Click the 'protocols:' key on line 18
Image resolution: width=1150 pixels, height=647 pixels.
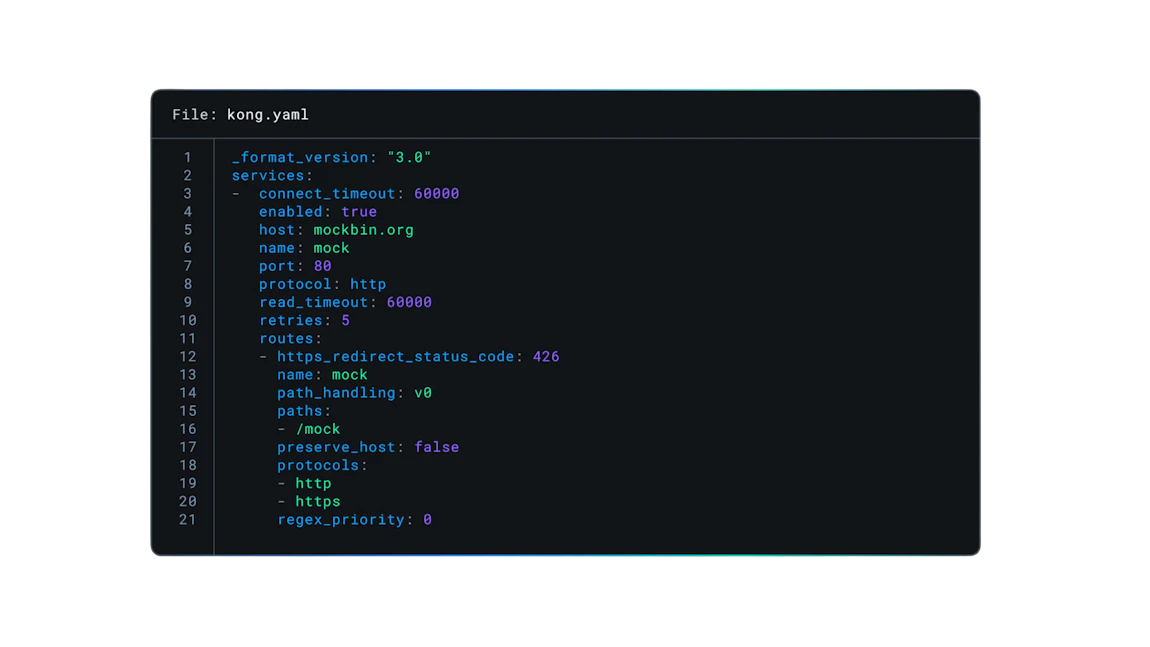click(323, 466)
